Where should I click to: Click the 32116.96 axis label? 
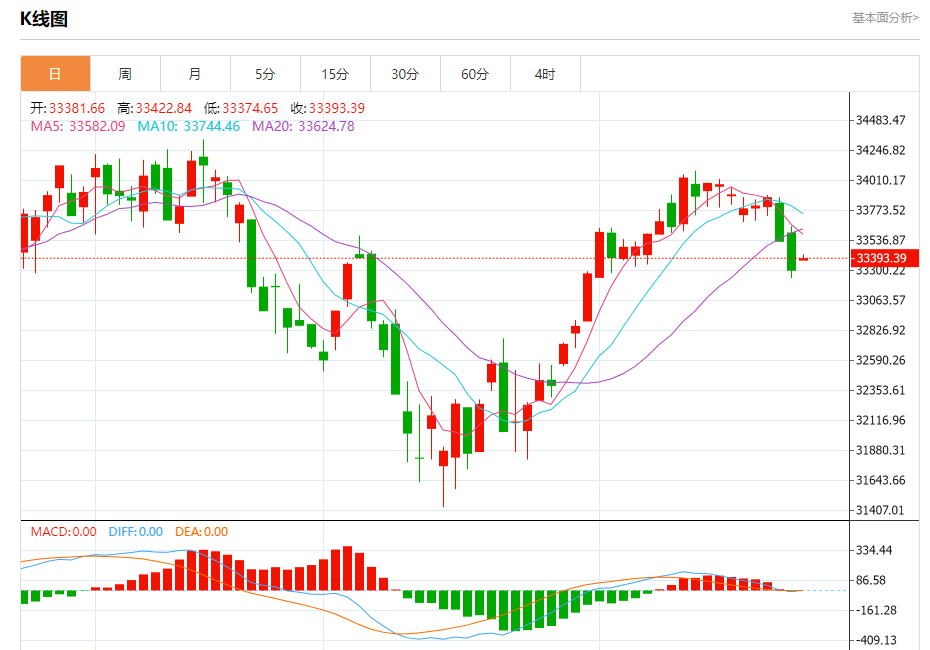[x=880, y=420]
